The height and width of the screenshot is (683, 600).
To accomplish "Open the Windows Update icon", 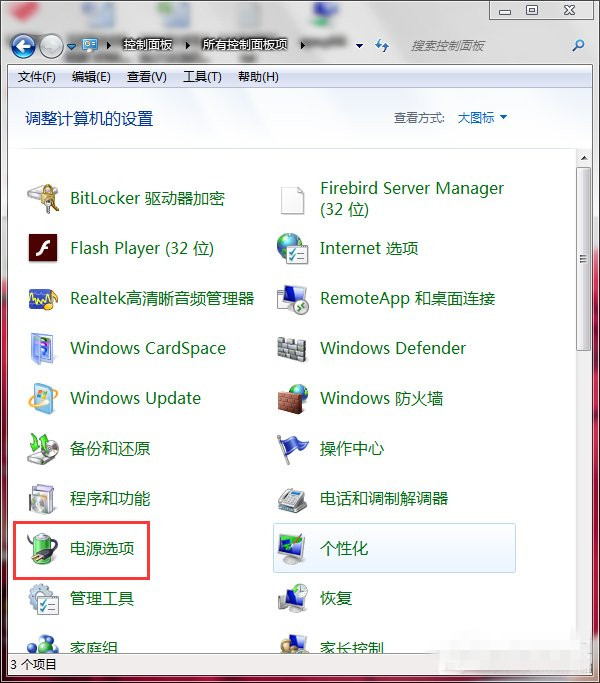I will pyautogui.click(x=43, y=399).
